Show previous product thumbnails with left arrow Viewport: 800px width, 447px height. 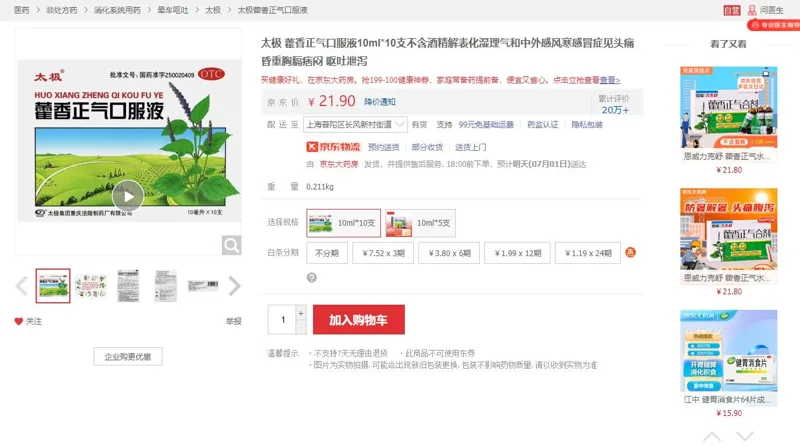21,286
